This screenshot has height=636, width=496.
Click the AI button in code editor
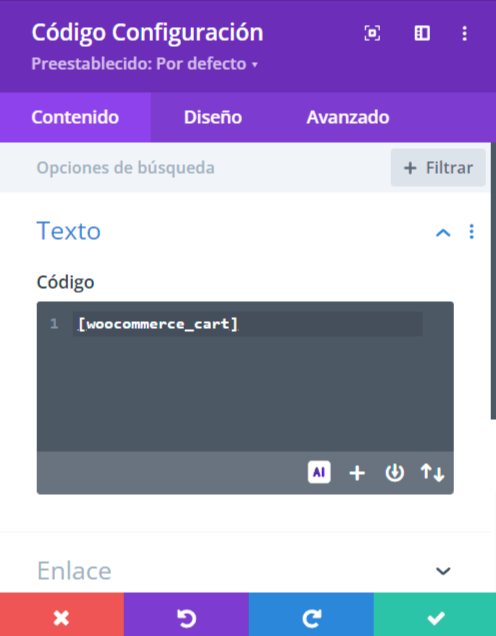click(x=319, y=472)
